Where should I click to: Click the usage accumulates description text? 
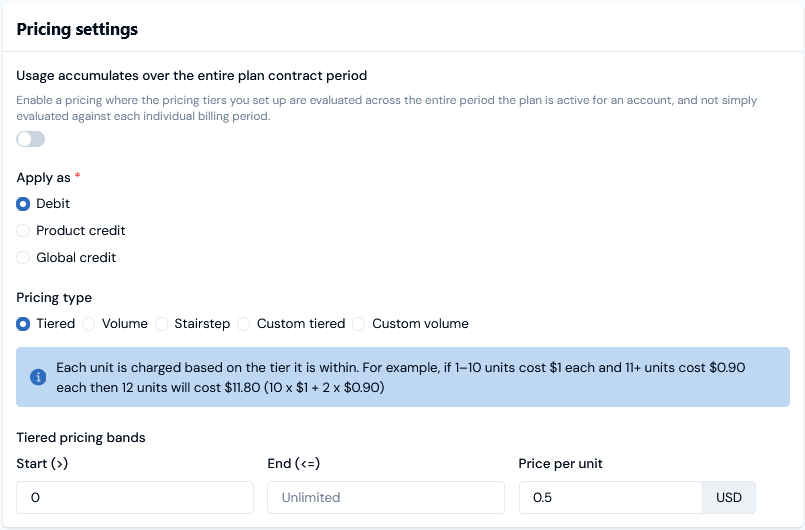(386, 108)
